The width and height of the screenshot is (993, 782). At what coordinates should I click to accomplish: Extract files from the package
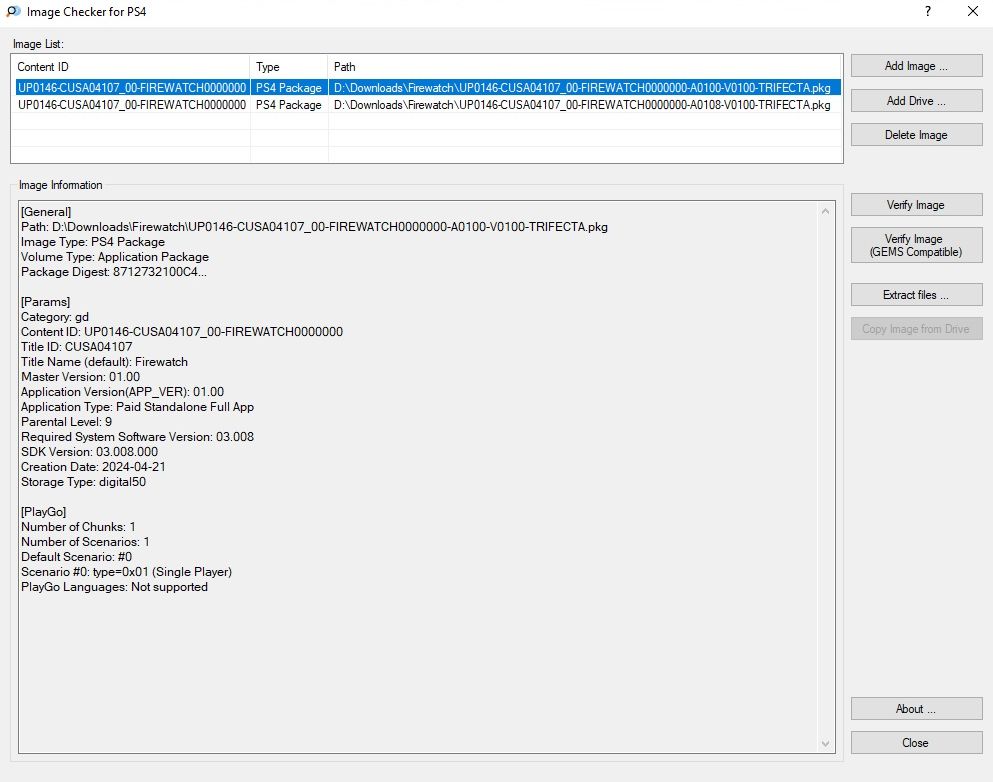916,294
